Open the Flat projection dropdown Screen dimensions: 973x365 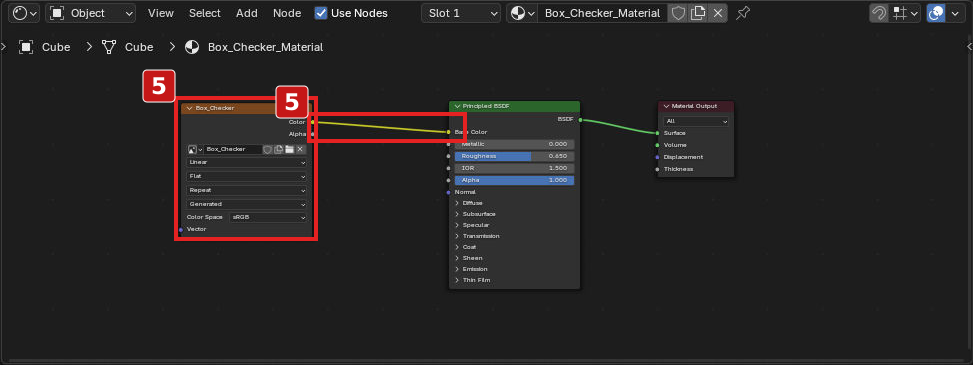(x=246, y=176)
